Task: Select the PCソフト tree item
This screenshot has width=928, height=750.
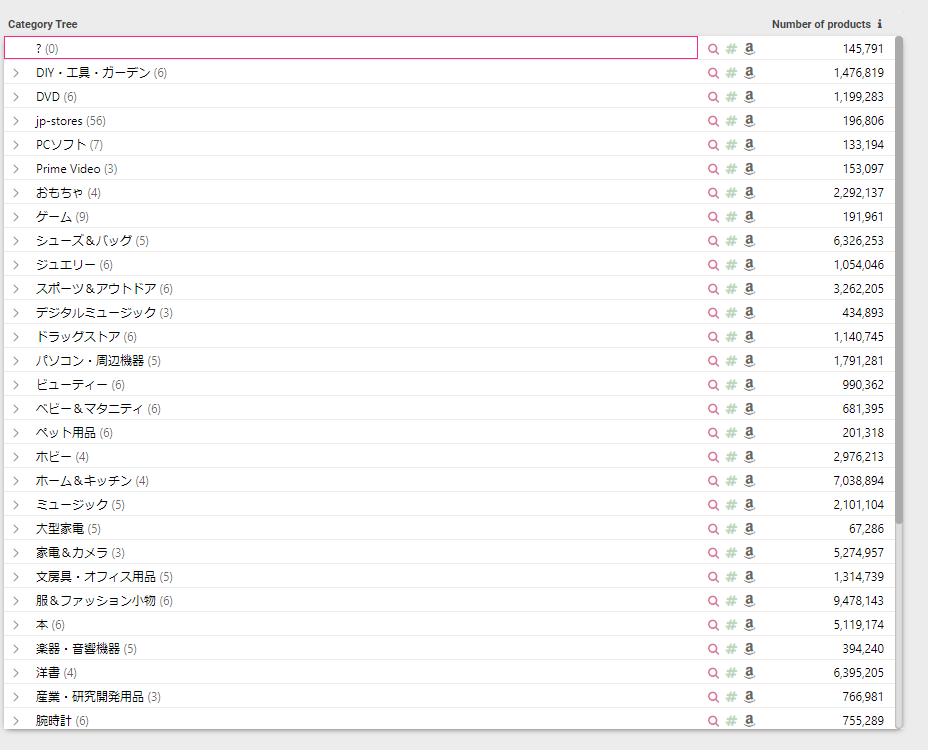Action: [x=61, y=145]
